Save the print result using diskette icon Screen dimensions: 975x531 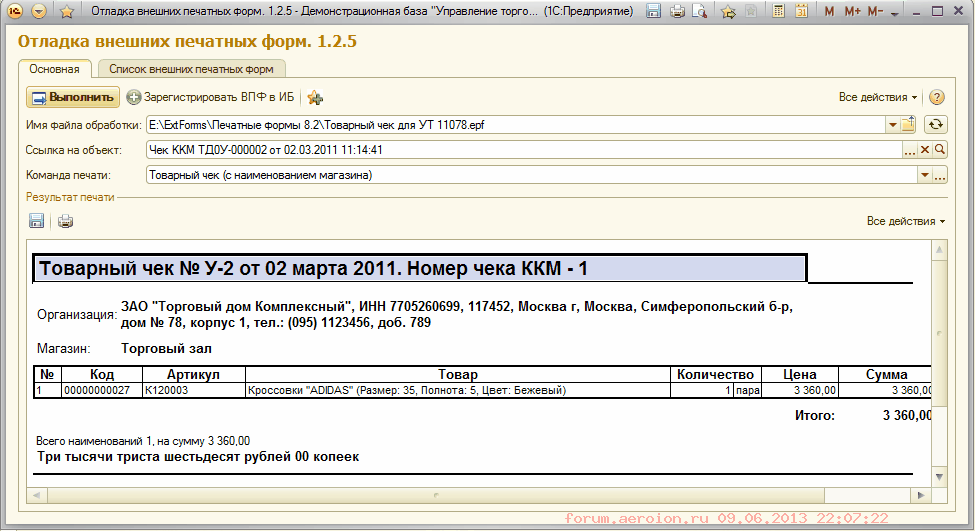37,221
